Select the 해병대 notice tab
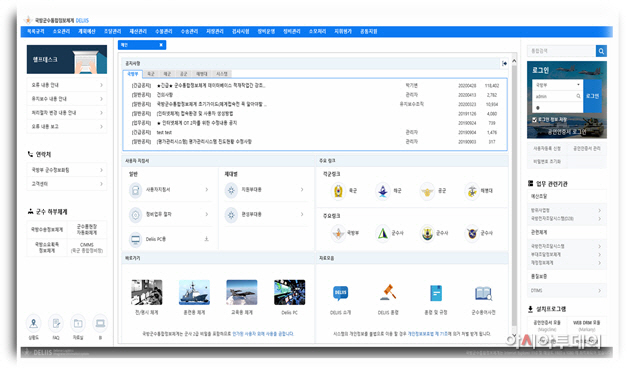Image resolution: width=627 pixels, height=371 pixels. pos(202,74)
